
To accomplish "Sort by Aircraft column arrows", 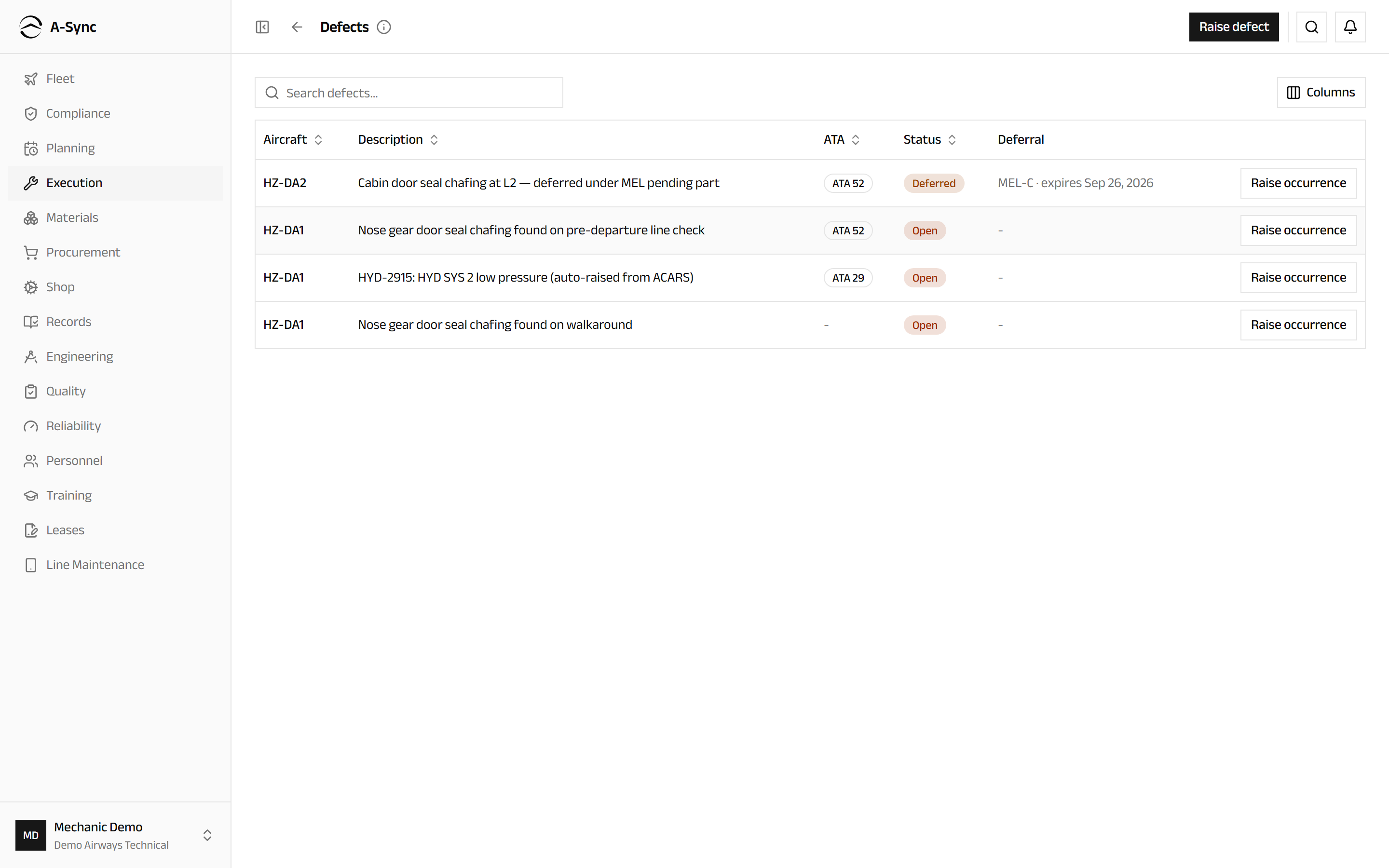I will click(x=318, y=140).
